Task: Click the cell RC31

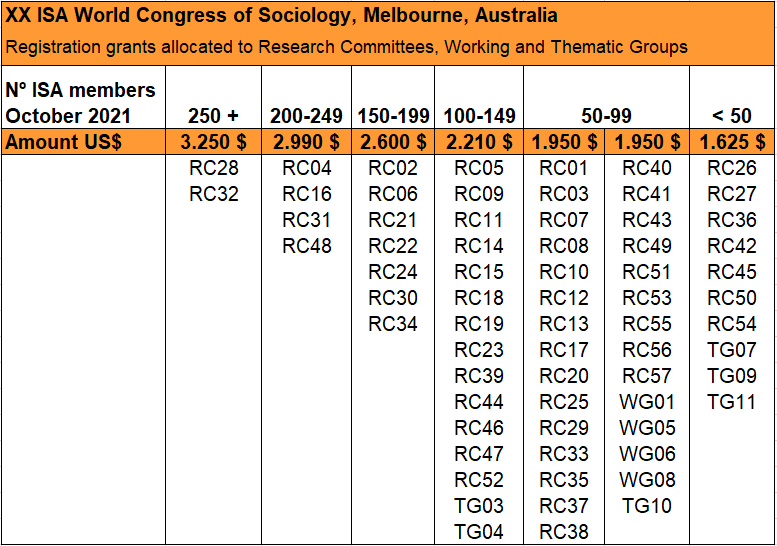Action: click(306, 220)
